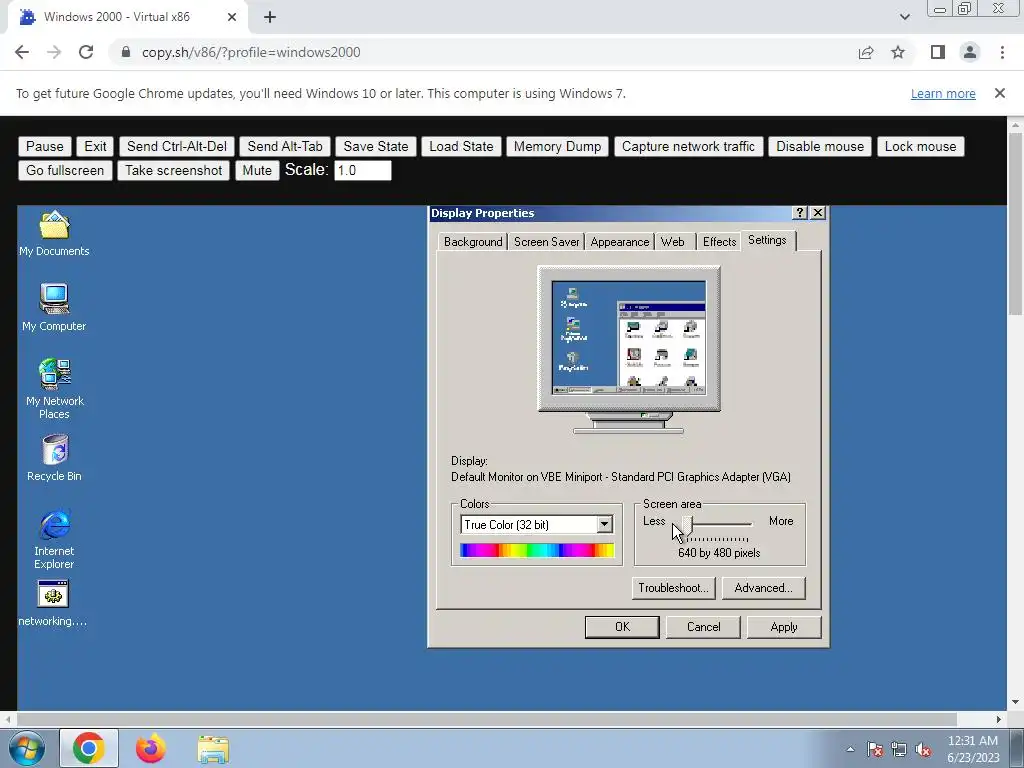This screenshot has height=768, width=1024.
Task: Take screenshot of the emulator
Action: coord(174,170)
